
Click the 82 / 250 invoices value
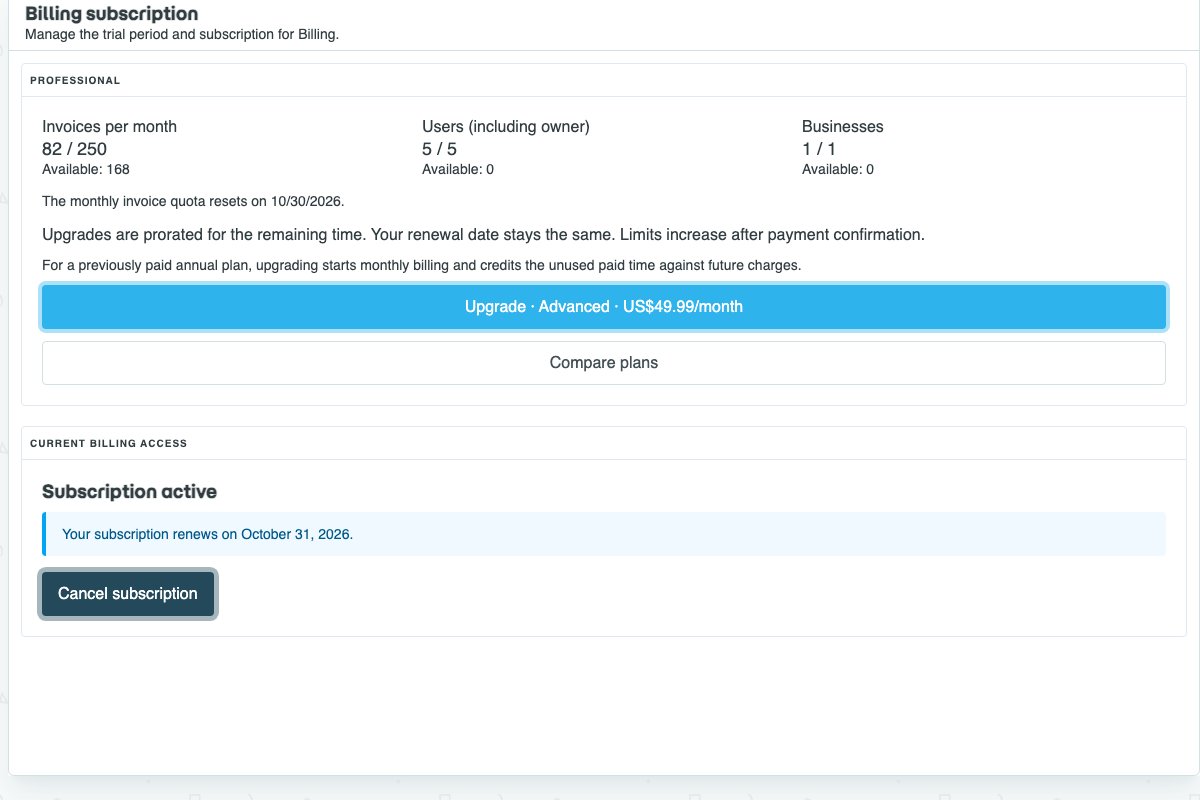point(74,149)
